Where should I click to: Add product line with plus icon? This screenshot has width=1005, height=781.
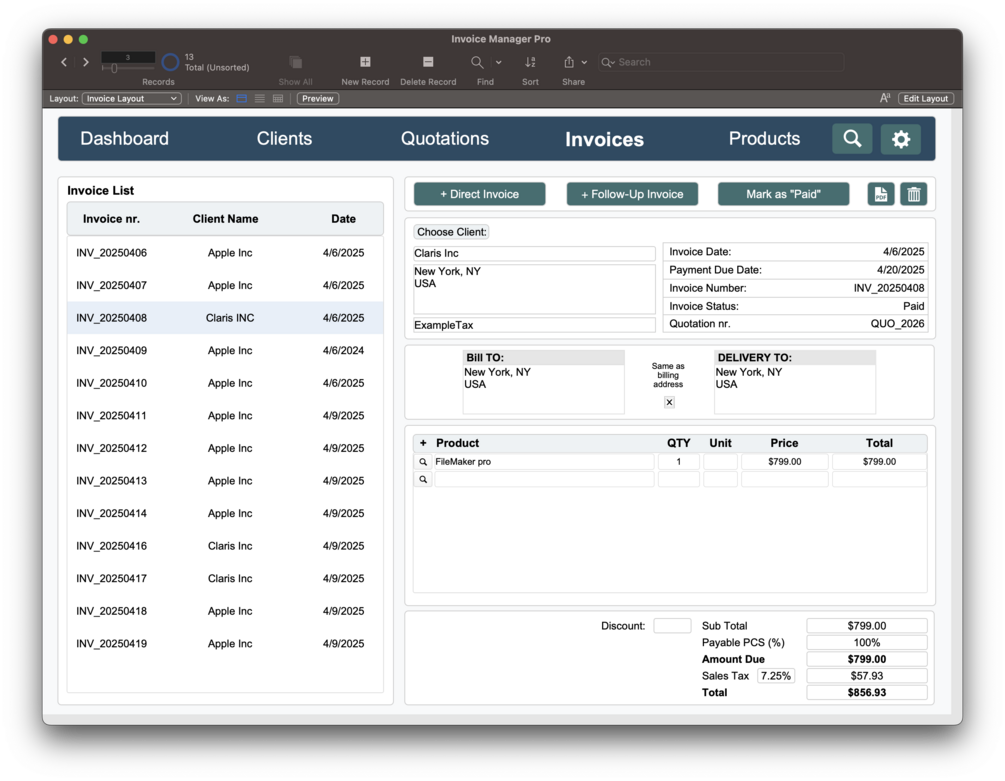423,443
